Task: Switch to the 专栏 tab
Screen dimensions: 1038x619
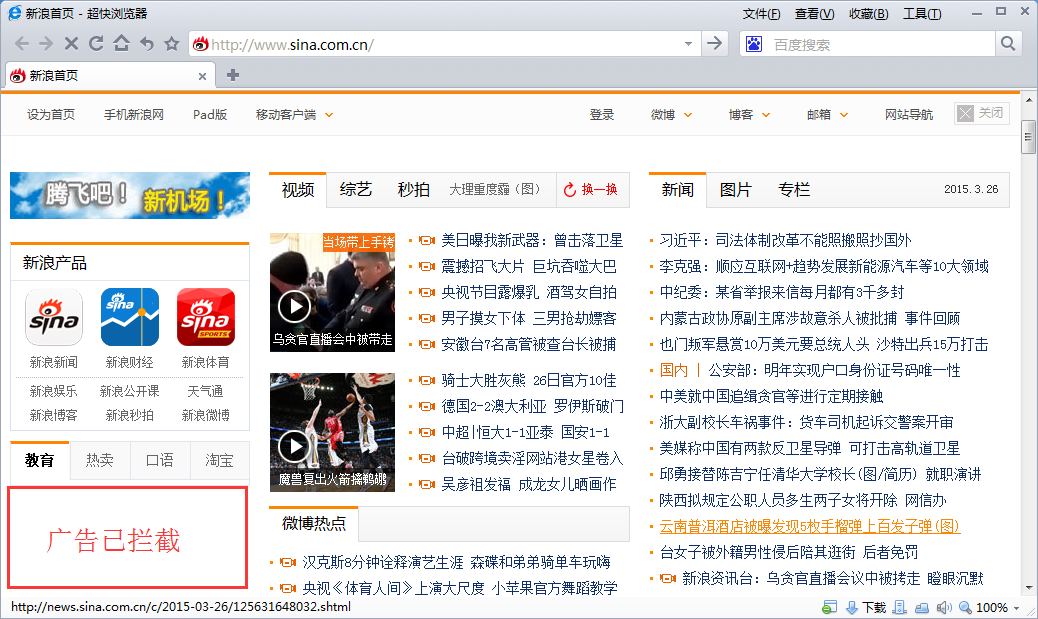Action: pyautogui.click(x=794, y=190)
